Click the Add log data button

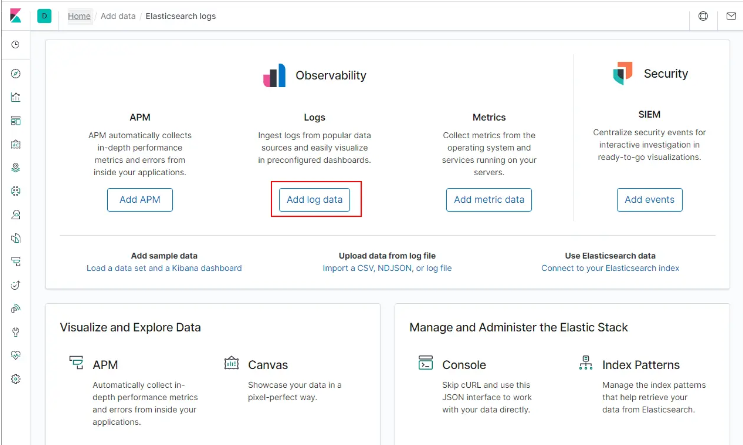[x=314, y=200]
